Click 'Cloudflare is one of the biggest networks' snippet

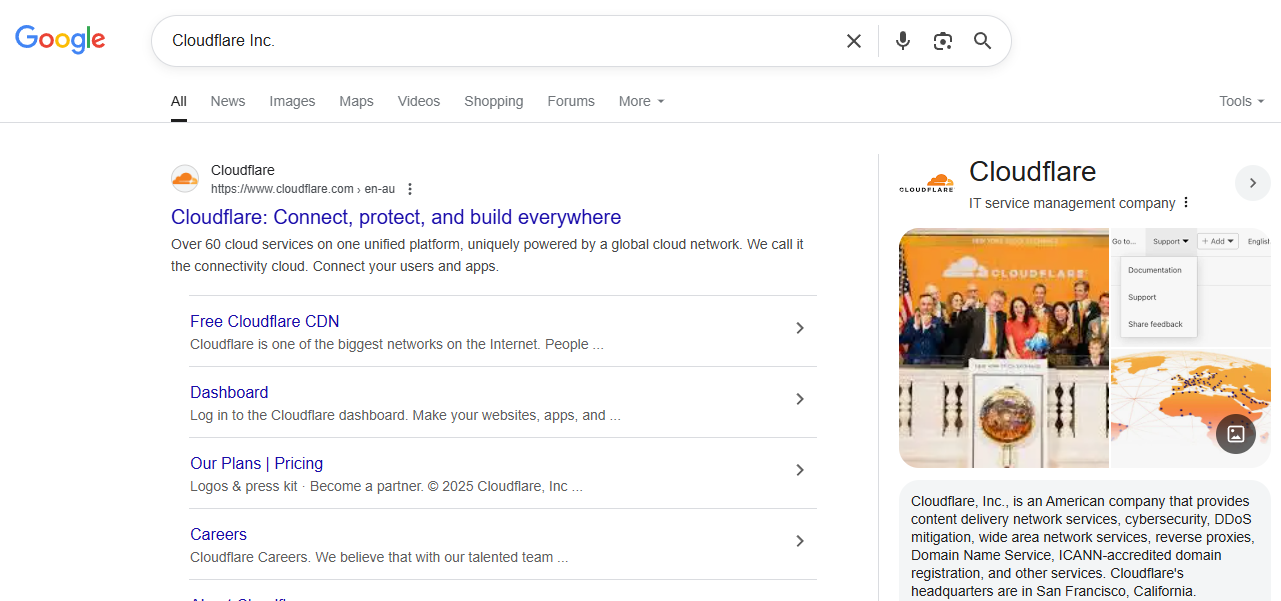coord(396,344)
